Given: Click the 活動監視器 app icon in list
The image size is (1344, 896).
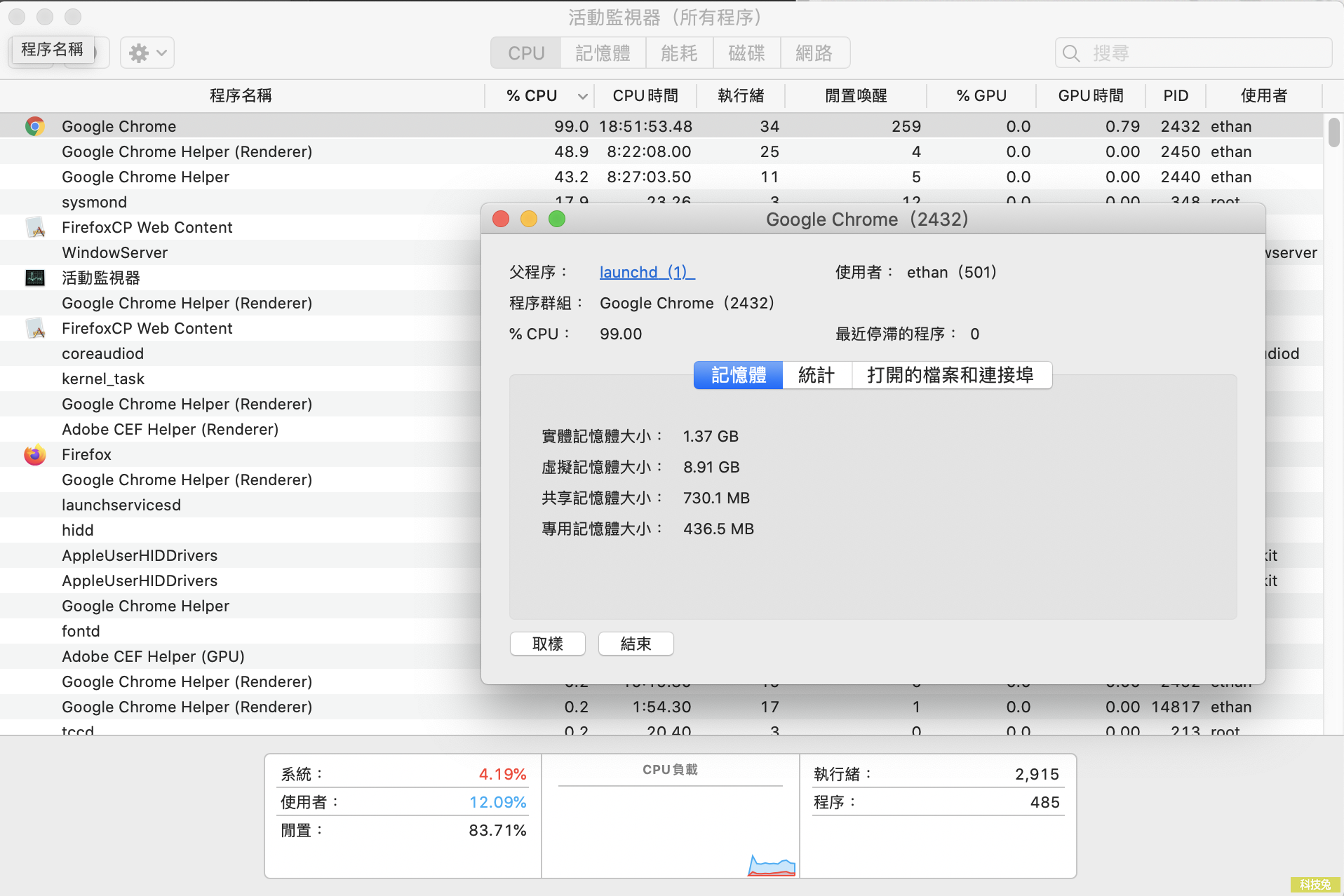Looking at the screenshot, I should [35, 278].
